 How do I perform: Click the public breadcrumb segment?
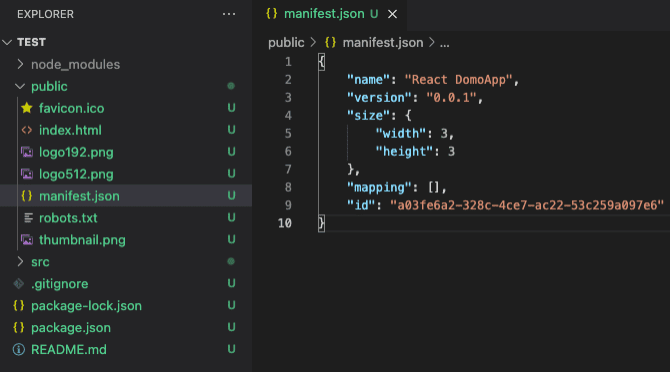(286, 43)
